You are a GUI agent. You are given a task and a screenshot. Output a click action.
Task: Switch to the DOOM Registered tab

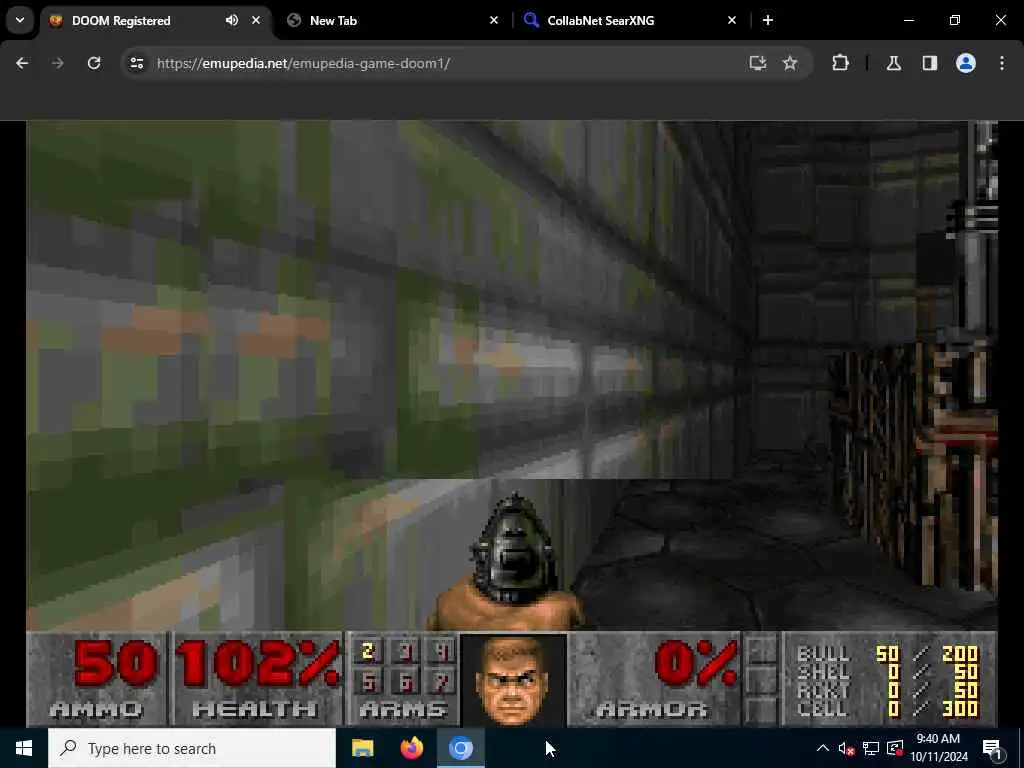point(155,20)
